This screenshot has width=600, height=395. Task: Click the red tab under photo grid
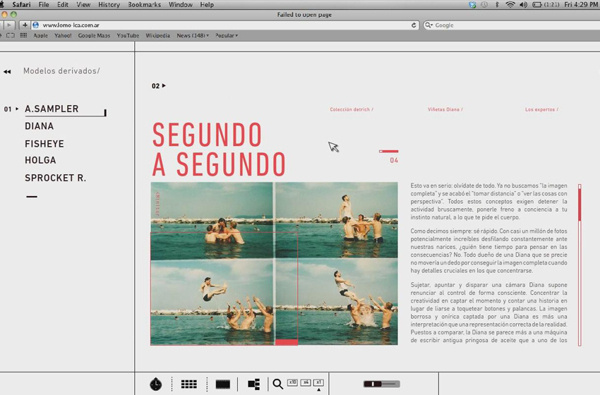click(286, 342)
